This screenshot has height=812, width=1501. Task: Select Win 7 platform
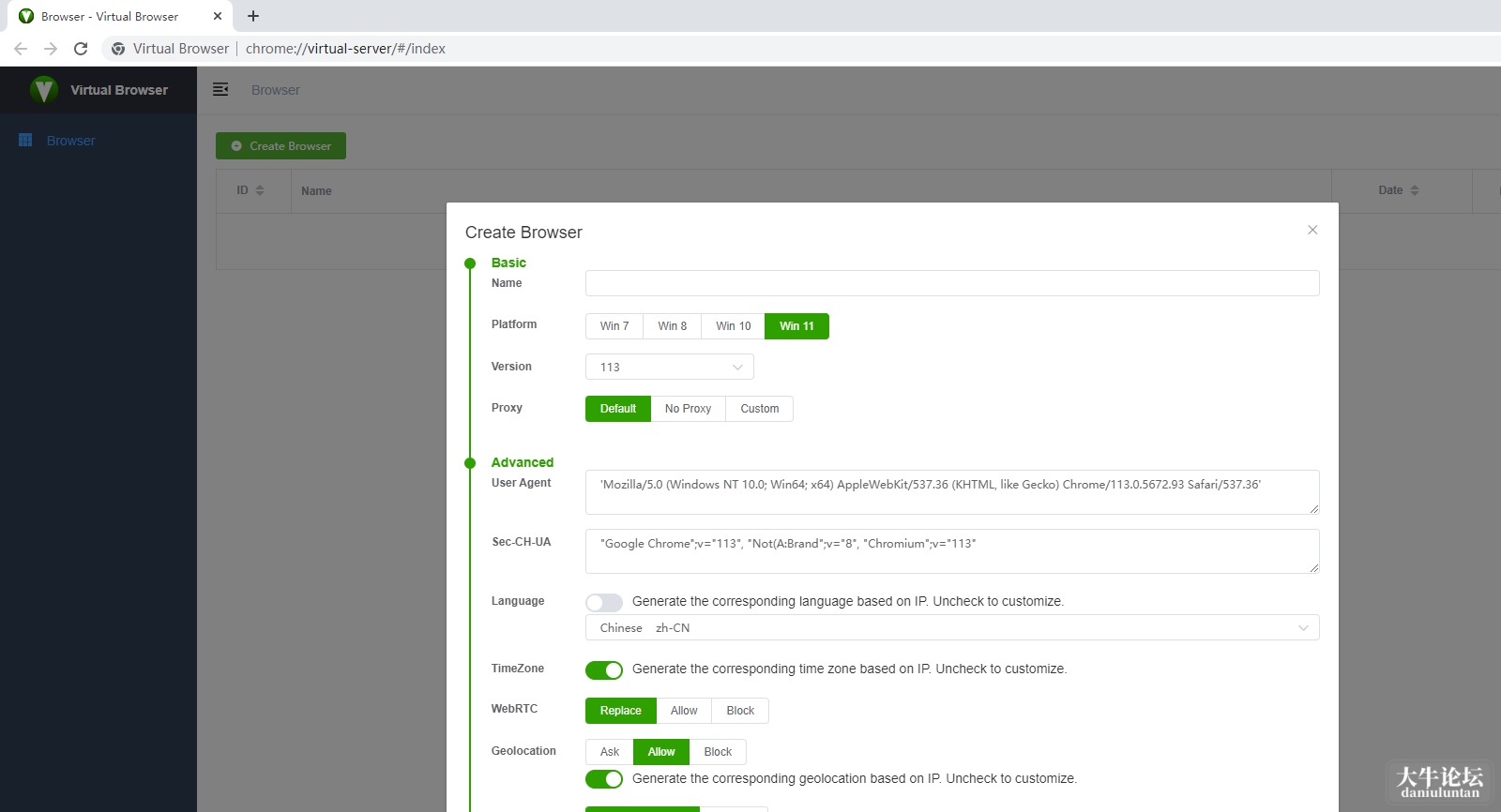click(614, 326)
